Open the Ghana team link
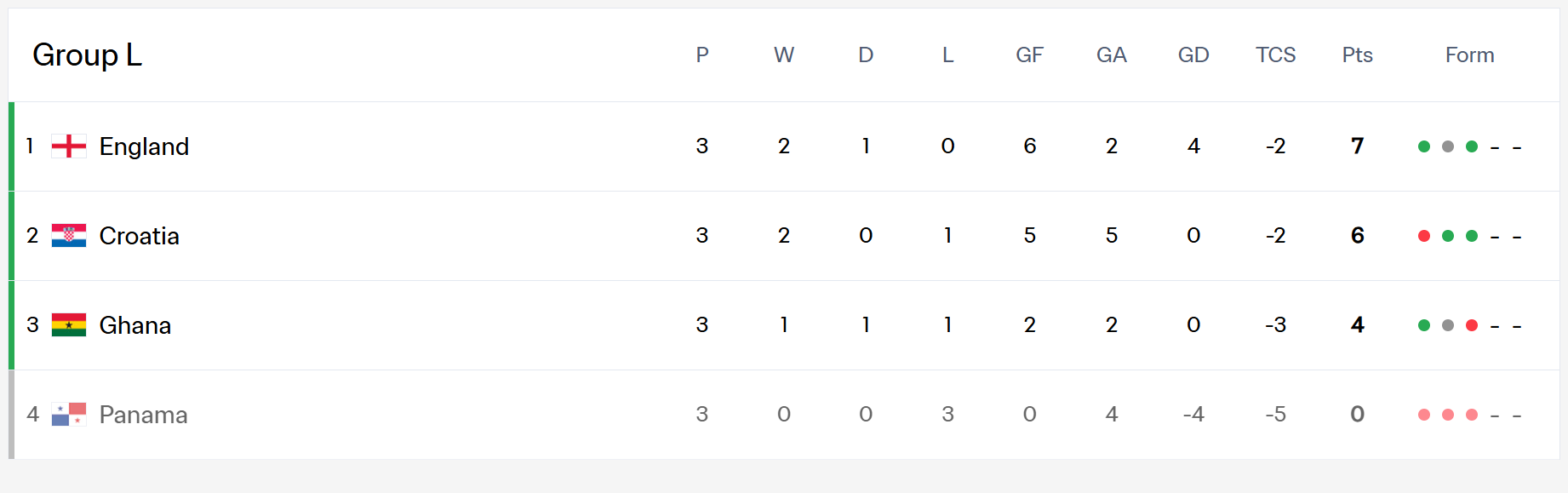1568x493 pixels. point(135,325)
